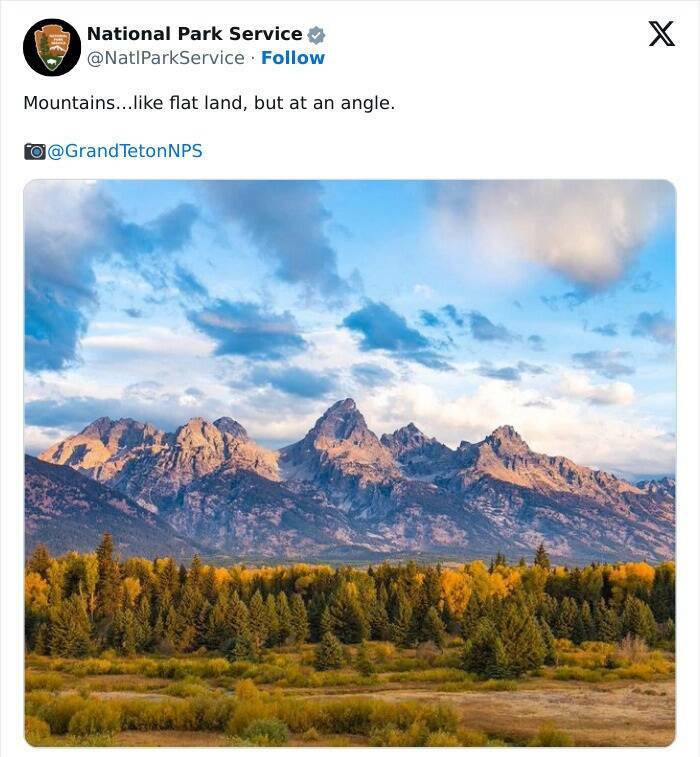Click the word "Mountains" in the tweet
The width and height of the screenshot is (700, 757).
click(x=65, y=103)
